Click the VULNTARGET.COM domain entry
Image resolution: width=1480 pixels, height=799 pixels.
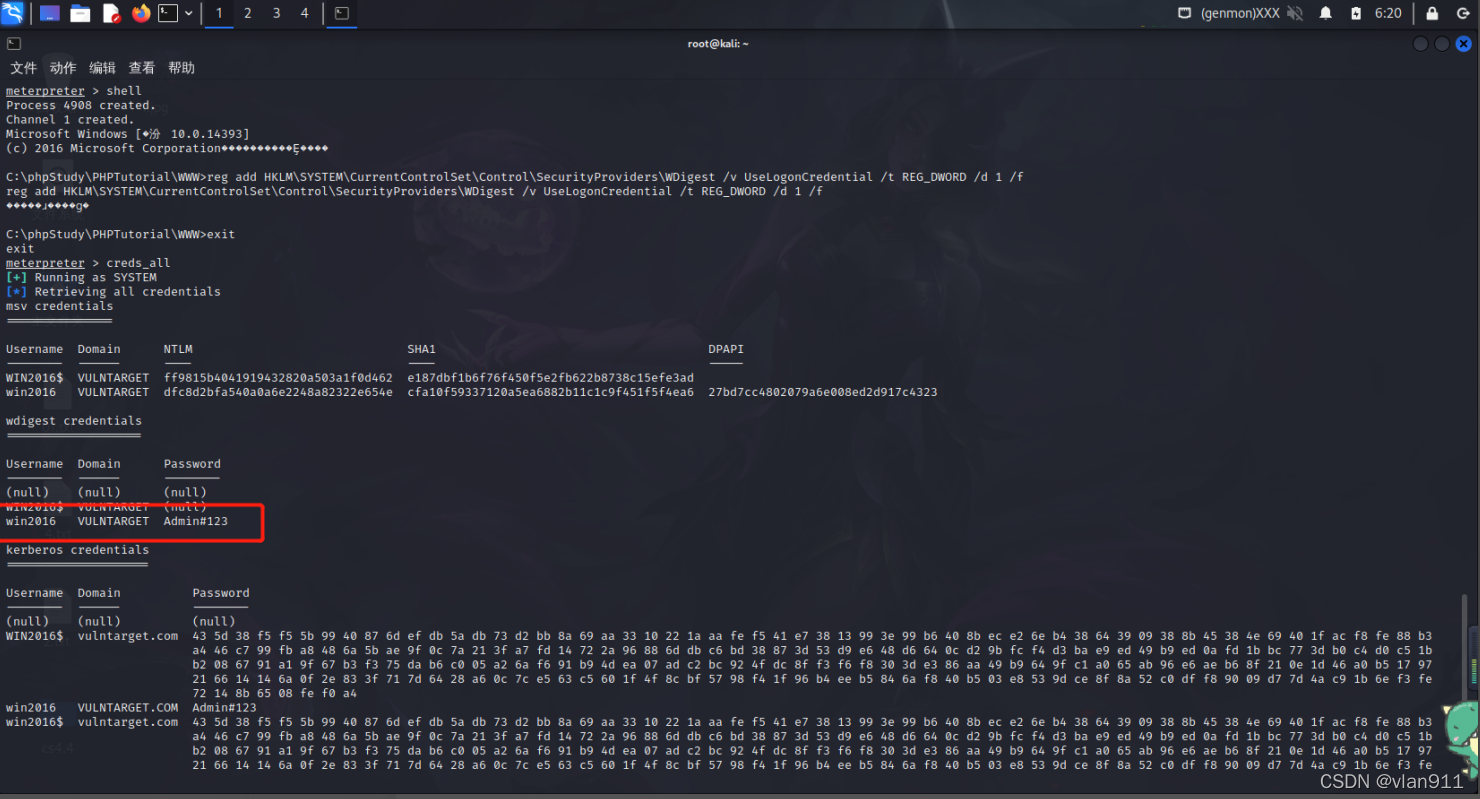pos(128,707)
